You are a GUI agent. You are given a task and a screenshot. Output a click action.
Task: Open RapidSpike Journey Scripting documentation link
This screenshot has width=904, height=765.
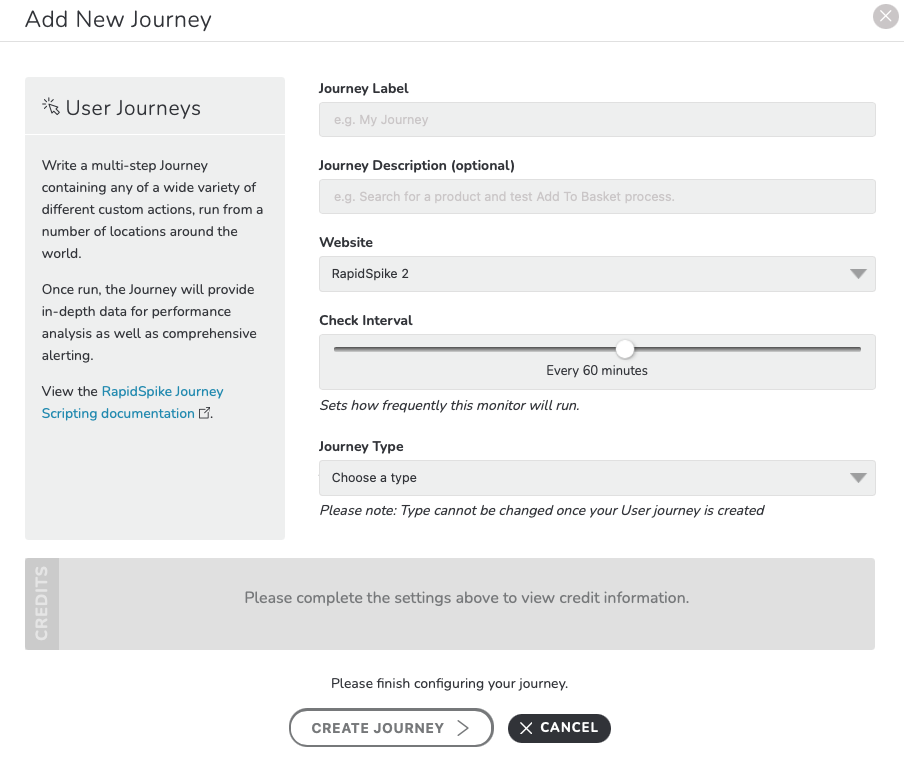point(132,402)
